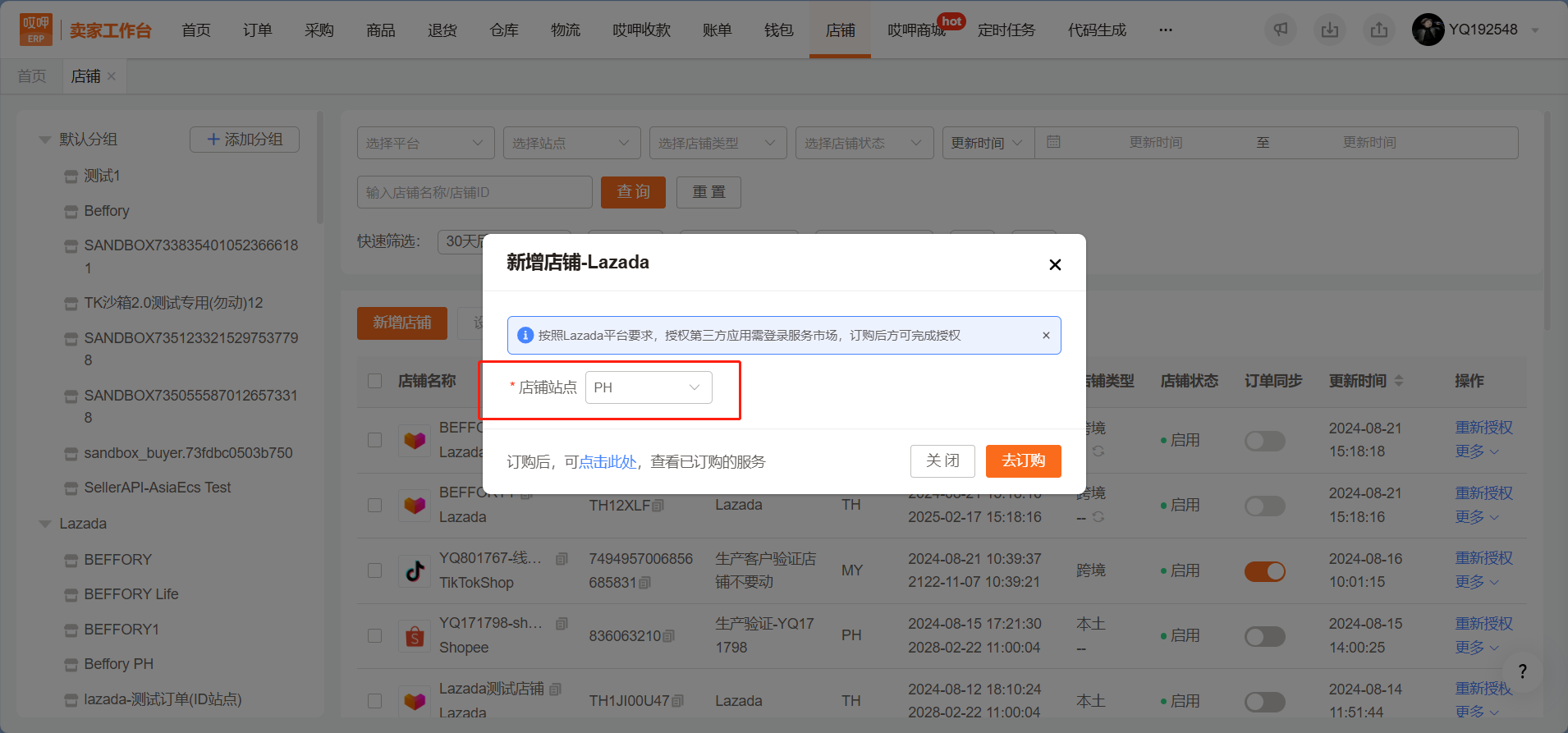Viewport: 1568px width, 733px height.
Task: Click the help question mark button
Action: coord(1522,671)
